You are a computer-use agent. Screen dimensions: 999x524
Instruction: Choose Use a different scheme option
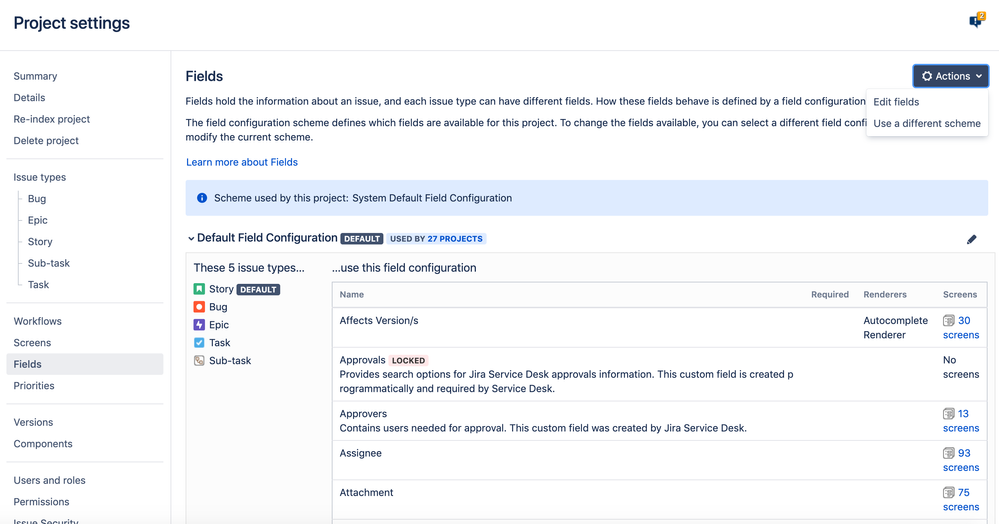pos(927,124)
